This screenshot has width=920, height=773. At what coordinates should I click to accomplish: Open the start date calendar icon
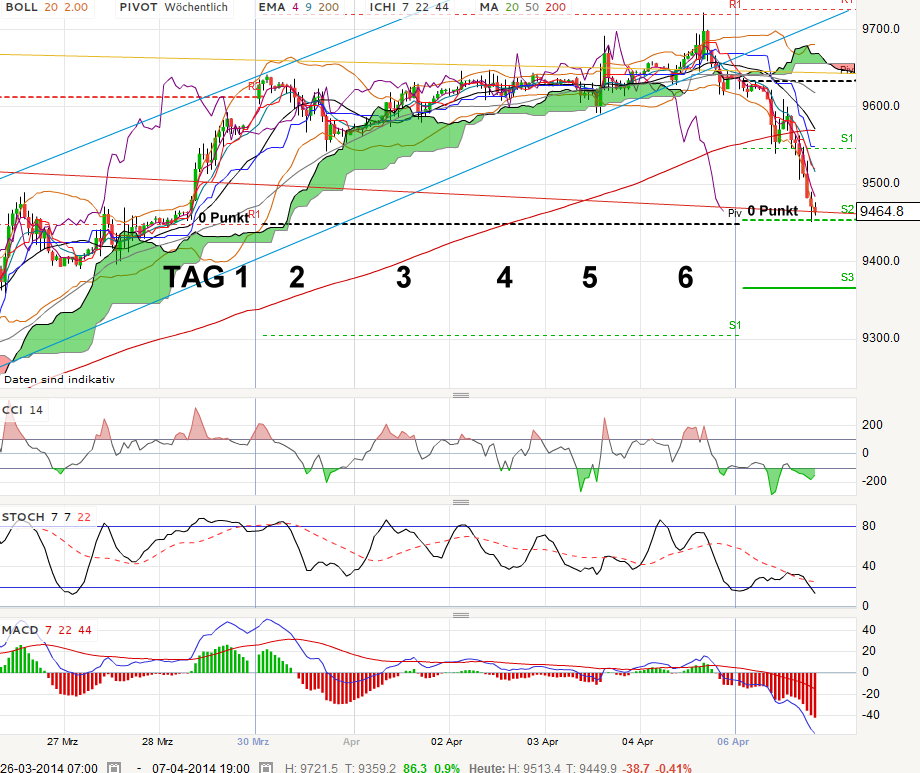click(x=114, y=768)
